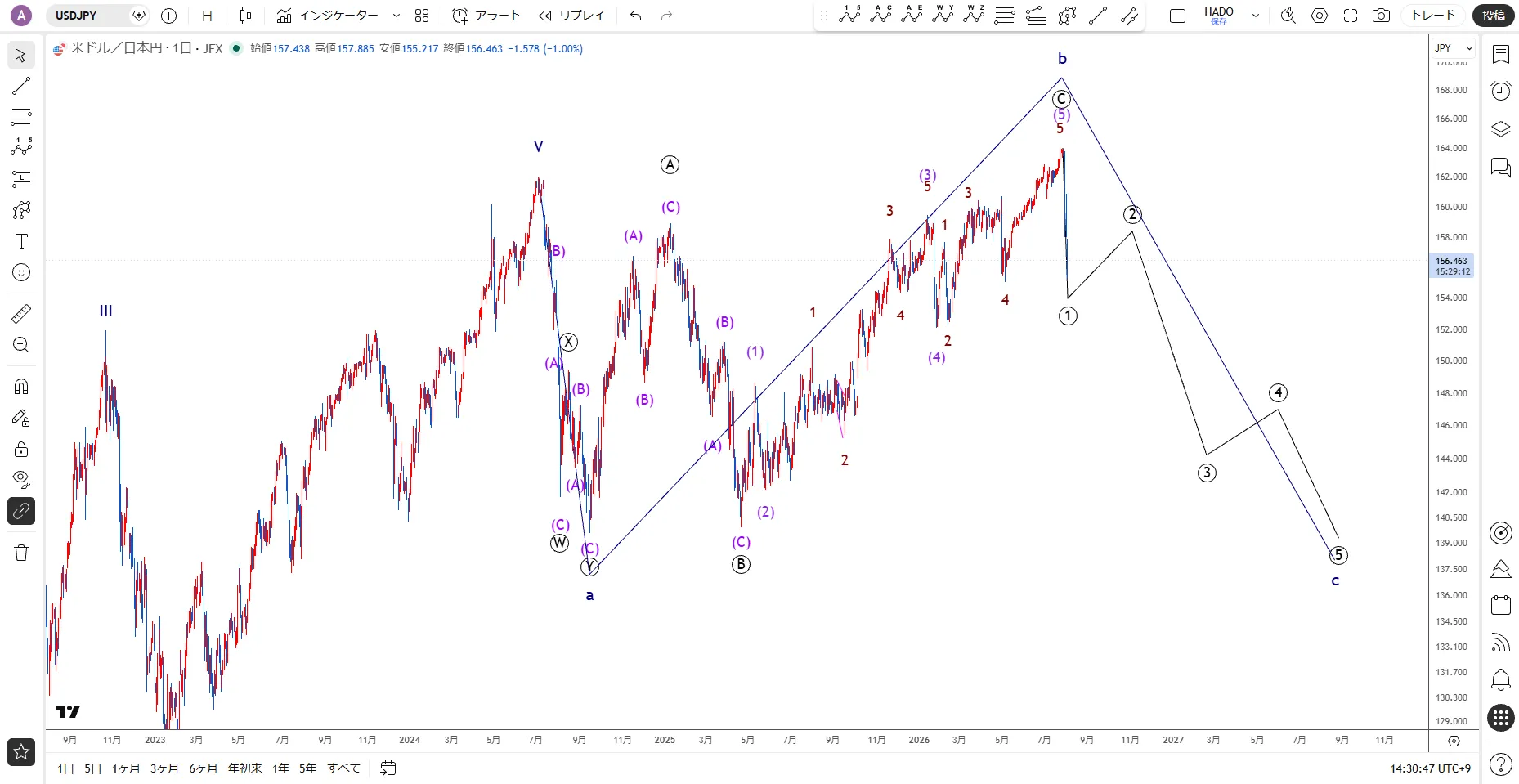
Task: Open the HADO layout dropdown arrow
Action: pyautogui.click(x=1256, y=16)
